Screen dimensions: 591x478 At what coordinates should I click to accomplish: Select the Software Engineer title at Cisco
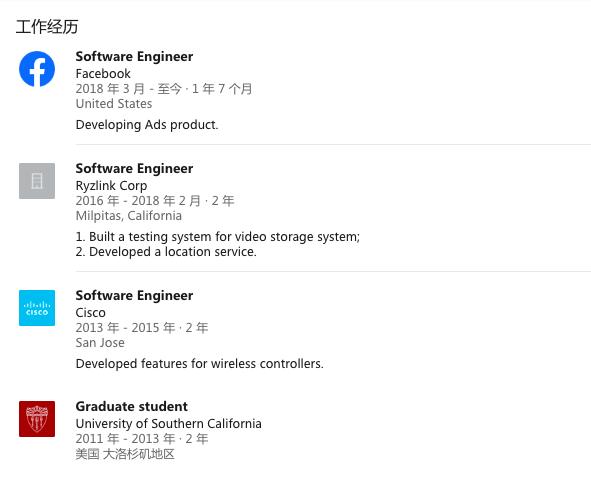point(134,296)
